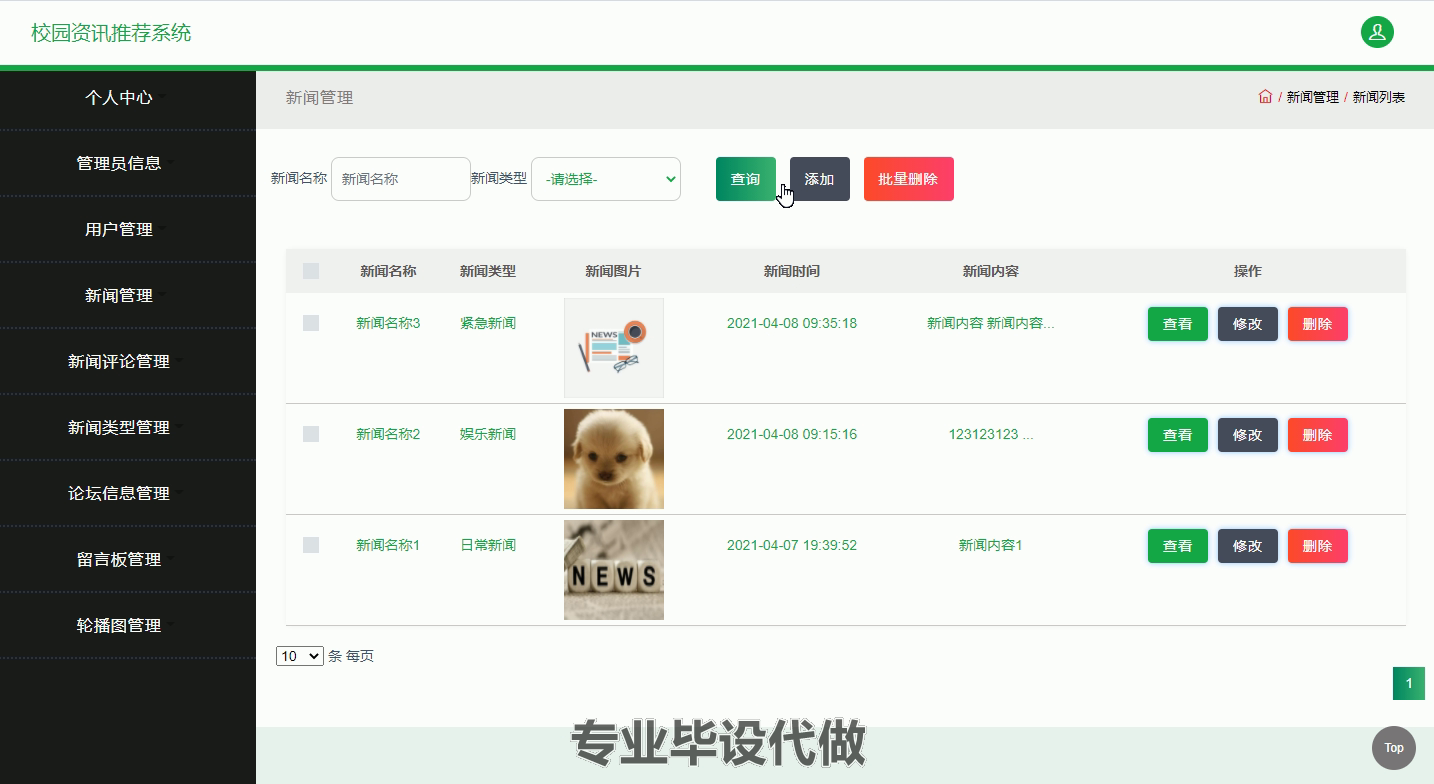1434x784 pixels.
Task: View 新闻名称2 with 查看 button
Action: coord(1178,435)
